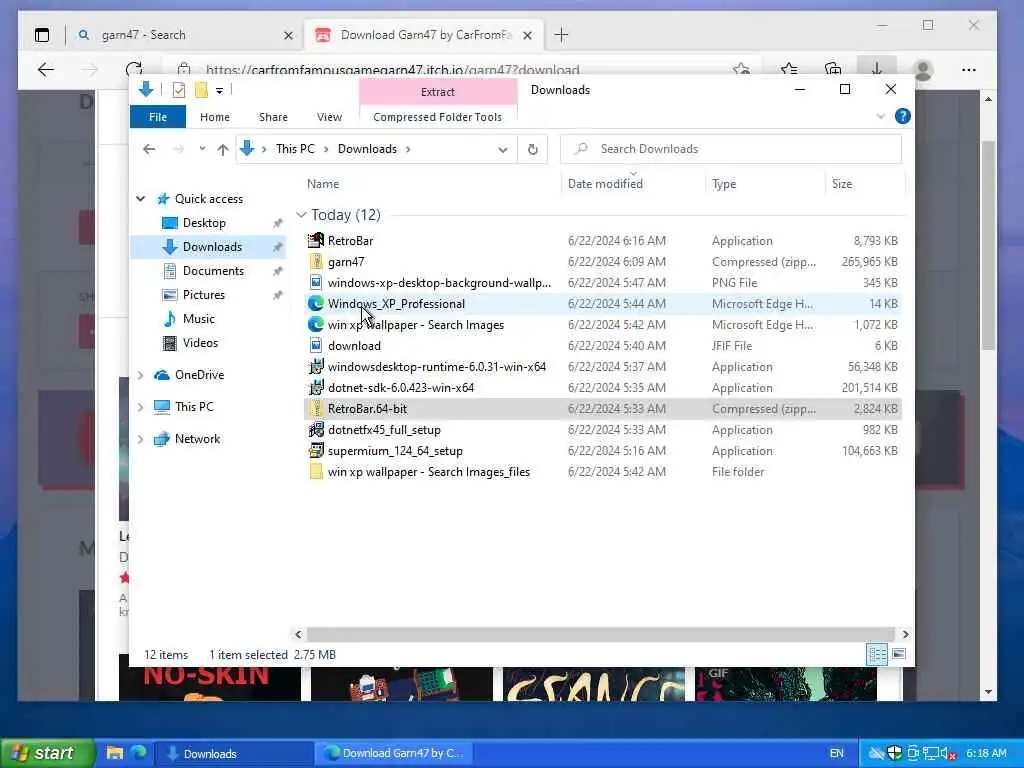Open address bar history dropdown
Screen dimensions: 1024x768
tap(502, 150)
